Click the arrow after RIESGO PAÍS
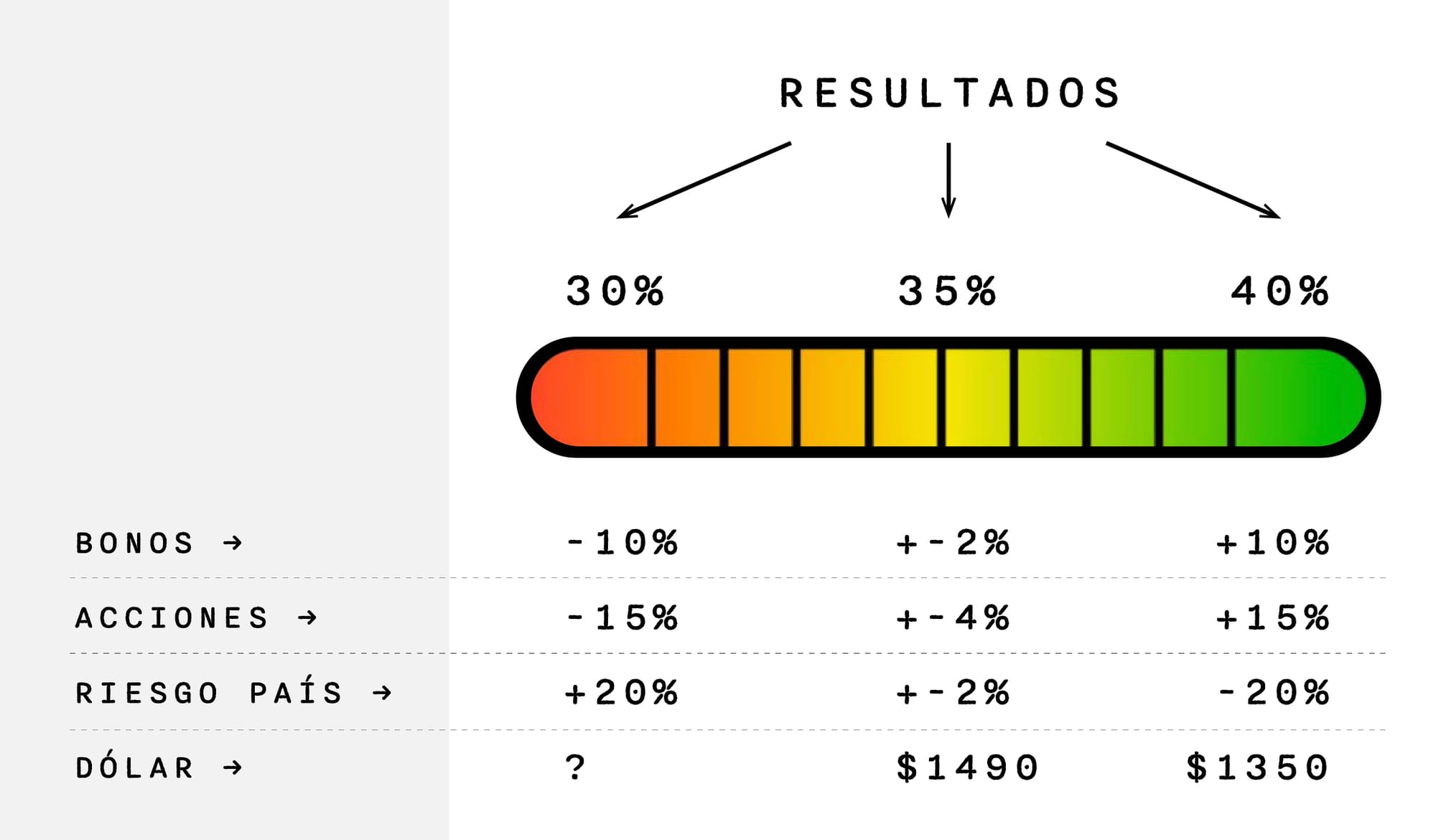The image size is (1436, 840). click(382, 693)
